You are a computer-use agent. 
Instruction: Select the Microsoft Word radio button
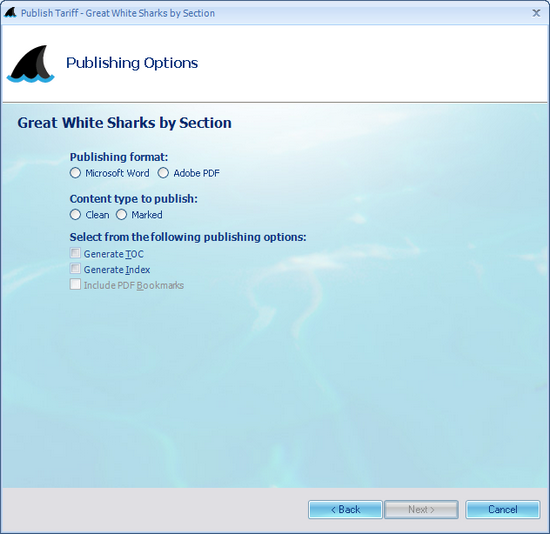[75, 173]
